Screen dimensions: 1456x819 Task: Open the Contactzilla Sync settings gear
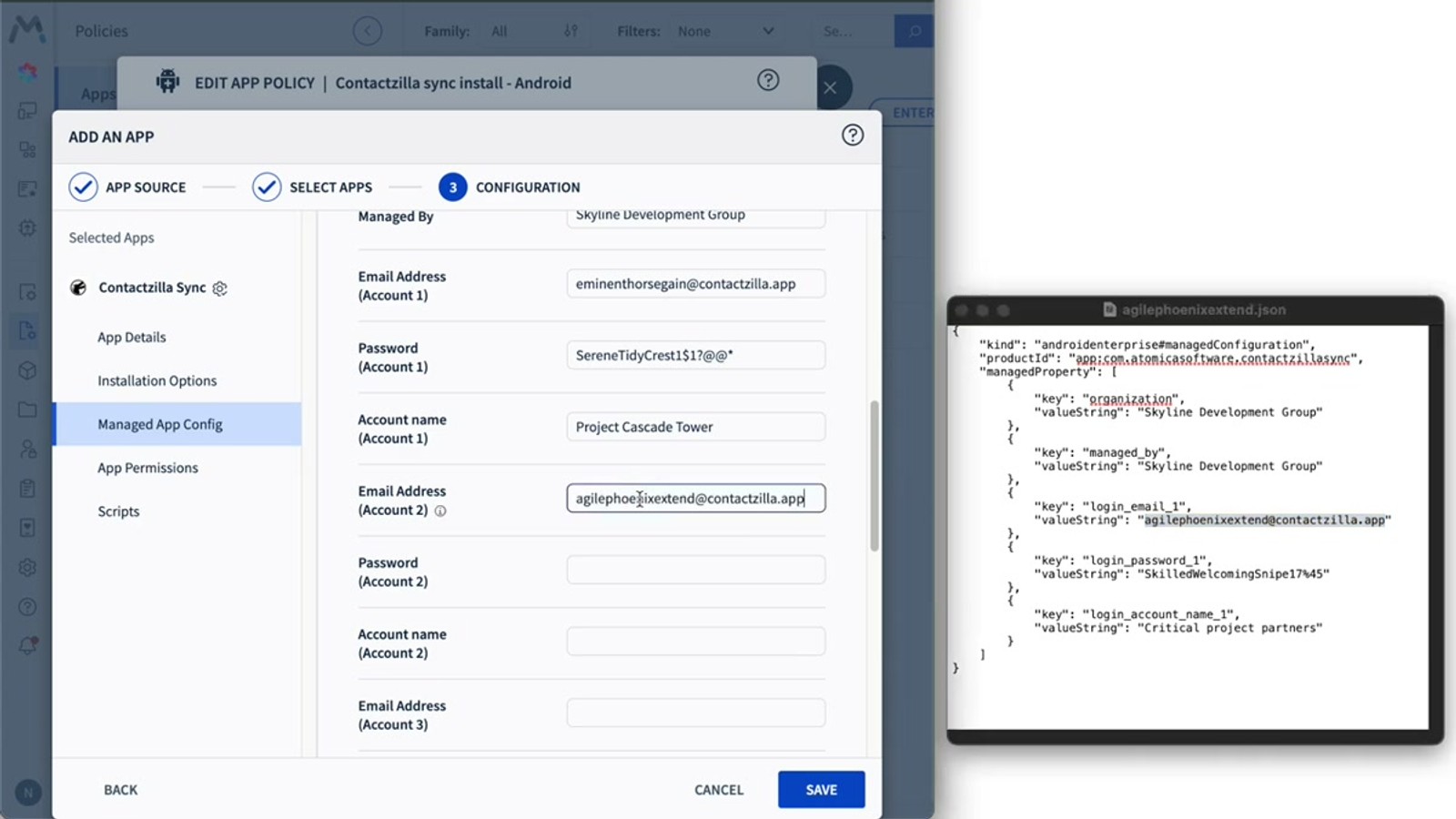[x=219, y=288]
